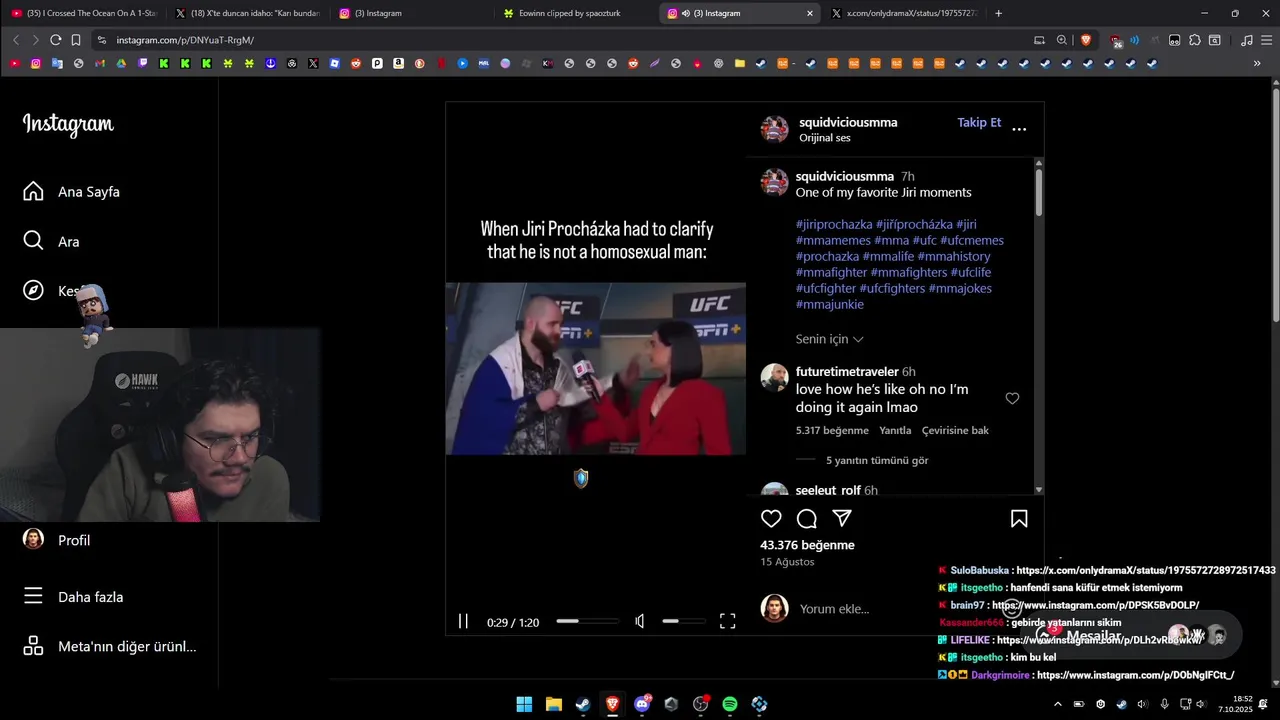This screenshot has height=720, width=1280.
Task: Open File Explorer from taskbar
Action: point(553,704)
